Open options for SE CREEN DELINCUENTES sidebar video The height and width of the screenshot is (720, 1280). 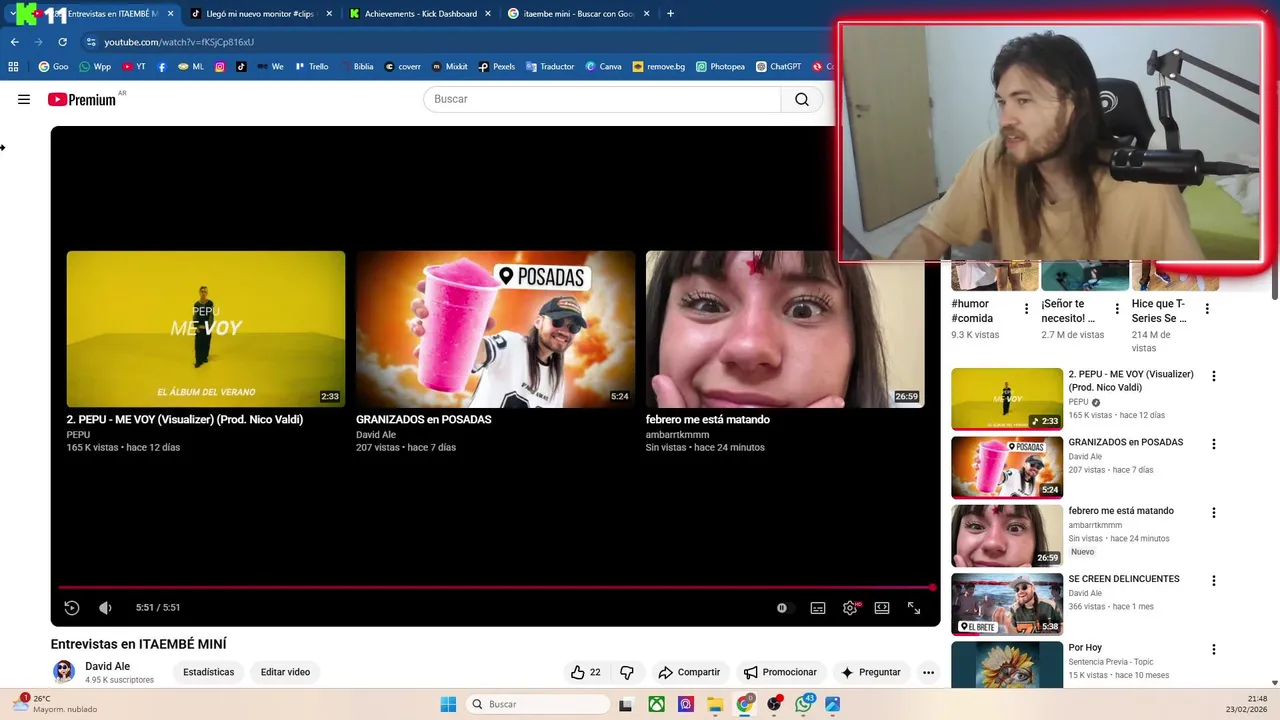point(1214,581)
